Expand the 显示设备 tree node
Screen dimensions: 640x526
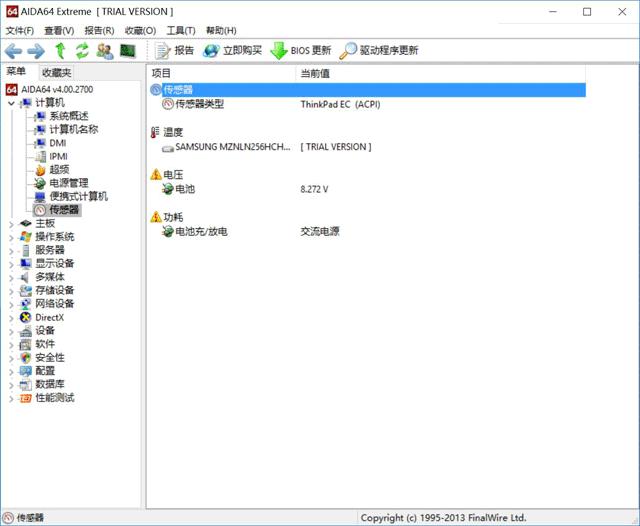pos(11,264)
